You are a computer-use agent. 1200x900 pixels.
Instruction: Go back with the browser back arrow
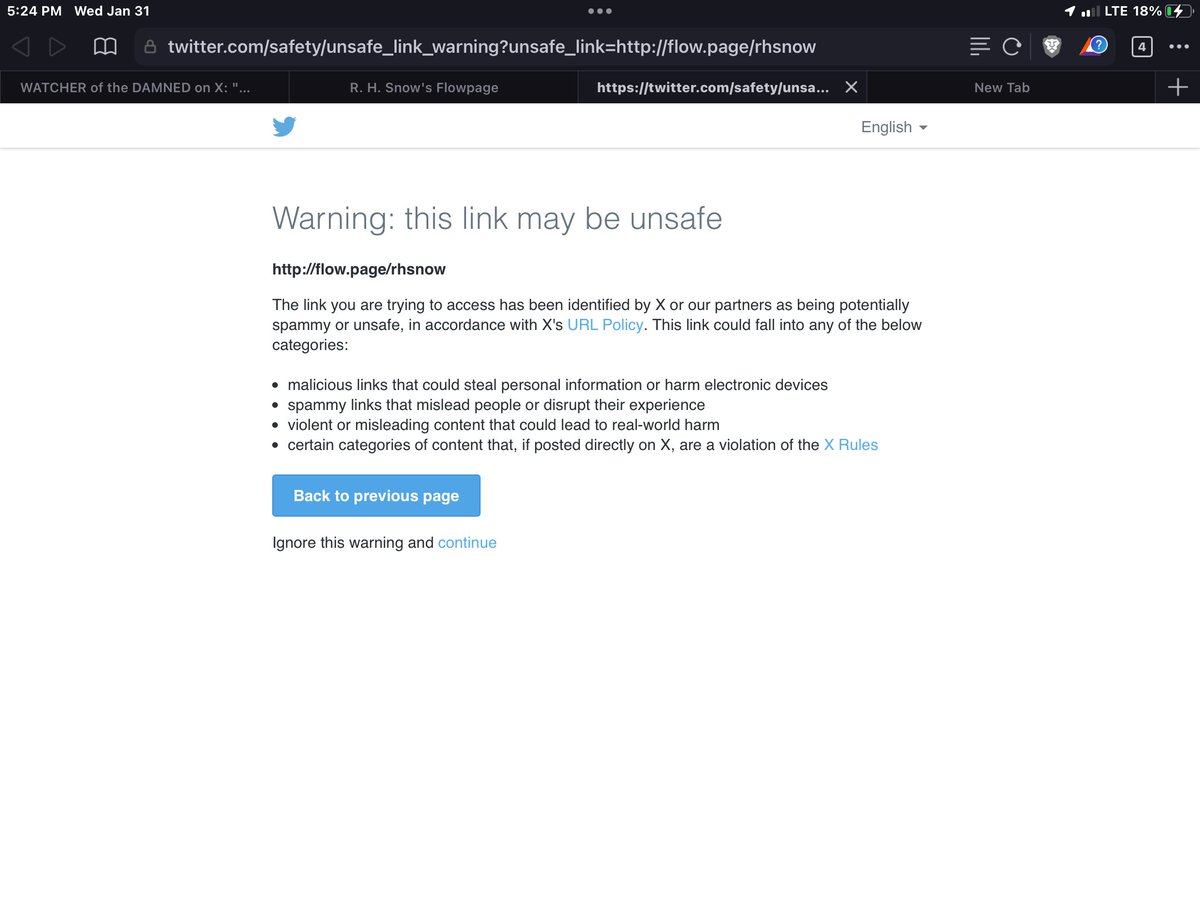pyautogui.click(x=21, y=46)
